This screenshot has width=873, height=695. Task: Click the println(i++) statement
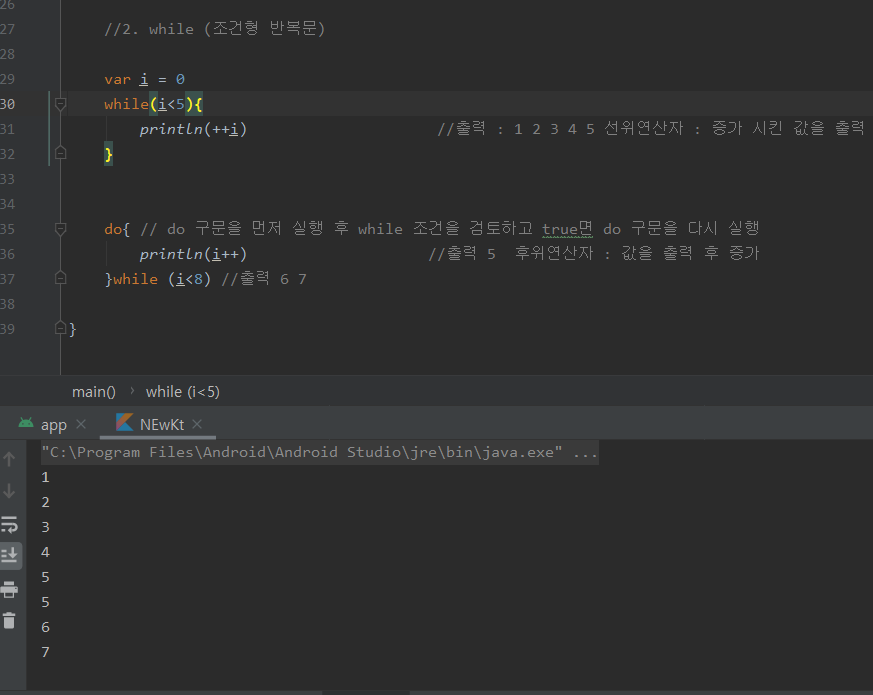point(193,254)
